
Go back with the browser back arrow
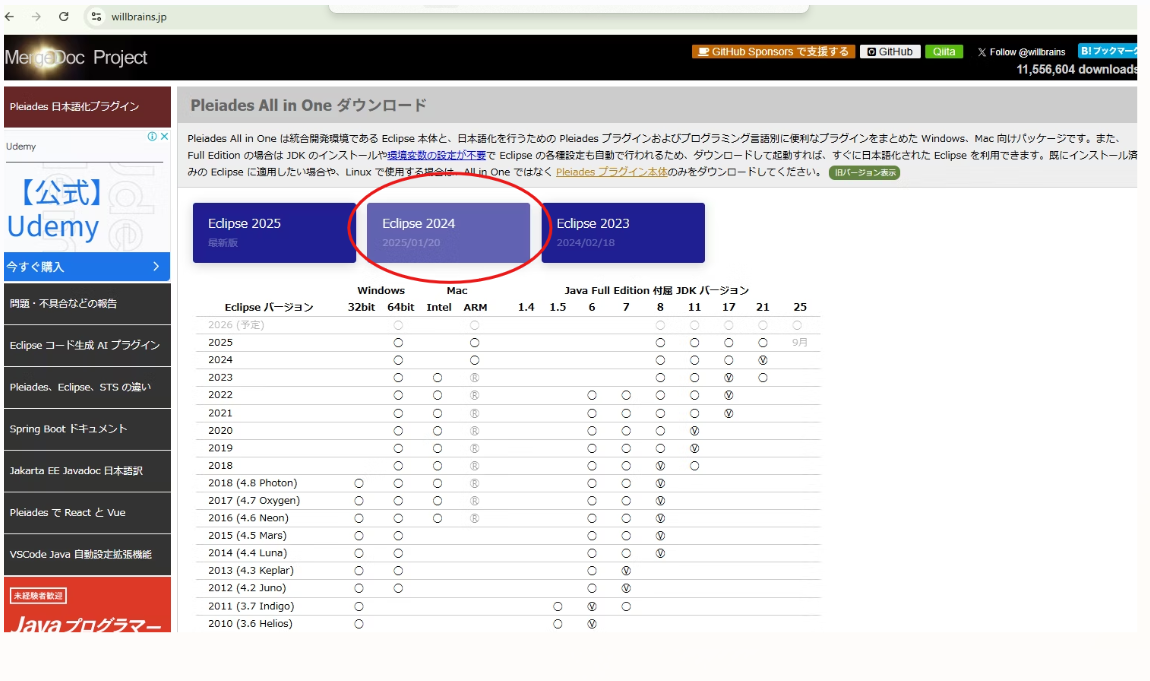[x=10, y=16]
